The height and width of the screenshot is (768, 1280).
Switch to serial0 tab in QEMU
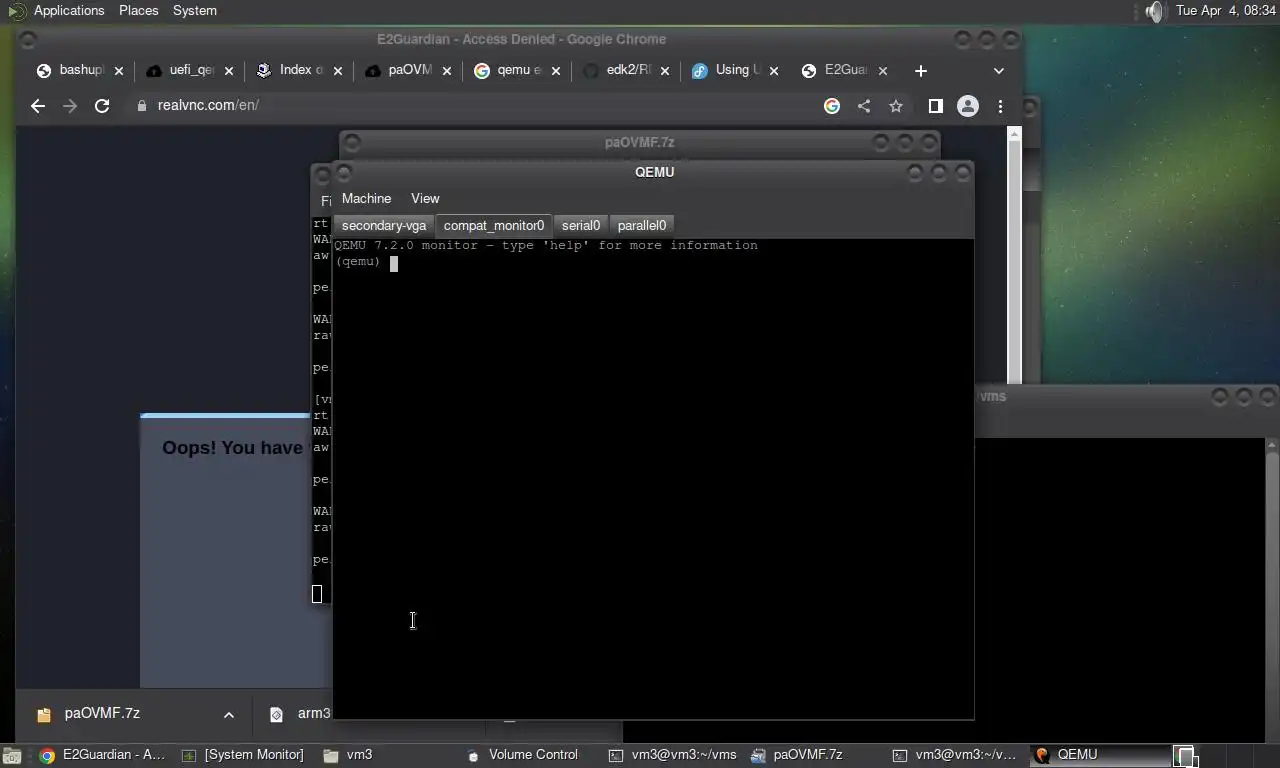click(x=581, y=225)
